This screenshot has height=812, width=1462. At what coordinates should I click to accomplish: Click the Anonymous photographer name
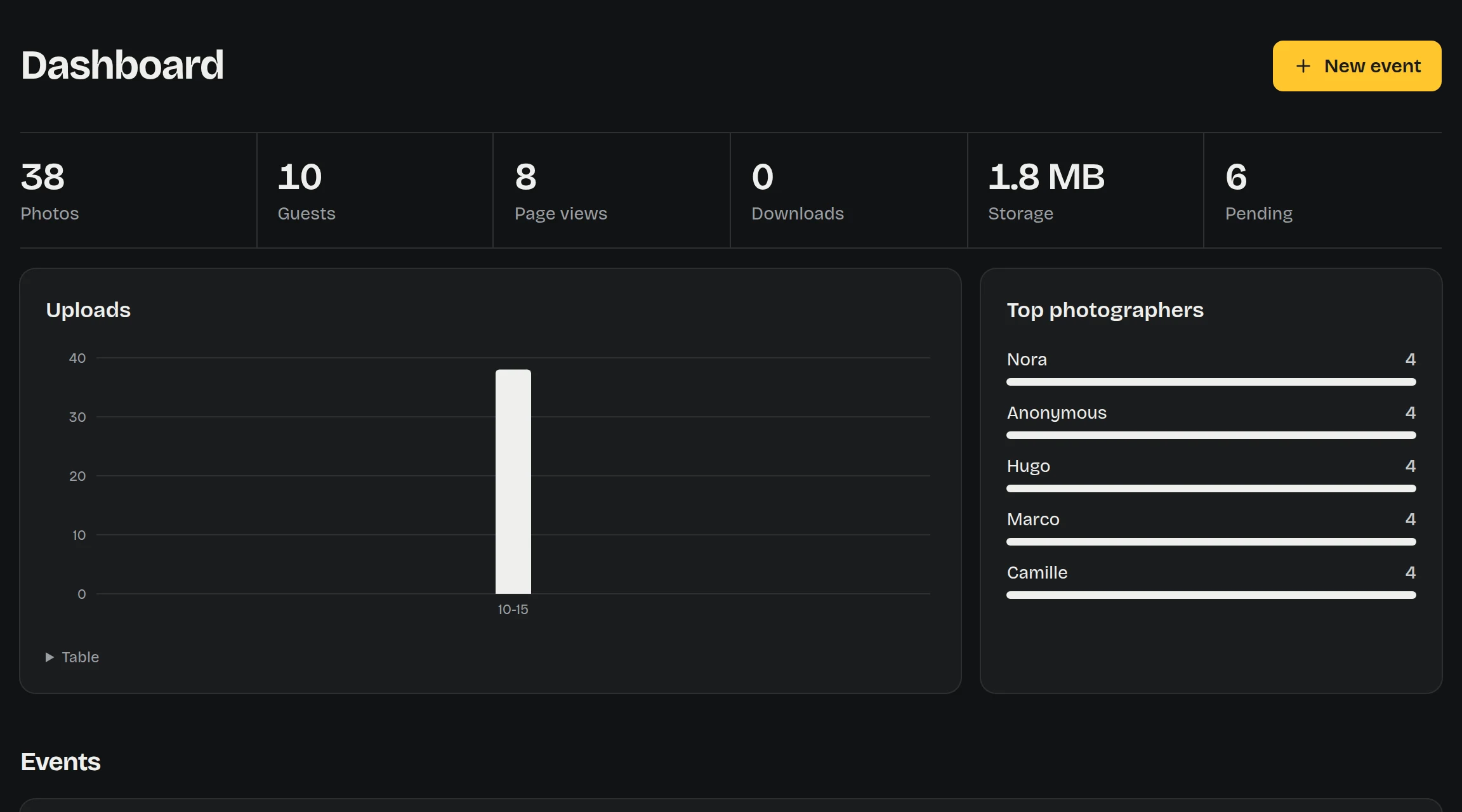[x=1057, y=412]
